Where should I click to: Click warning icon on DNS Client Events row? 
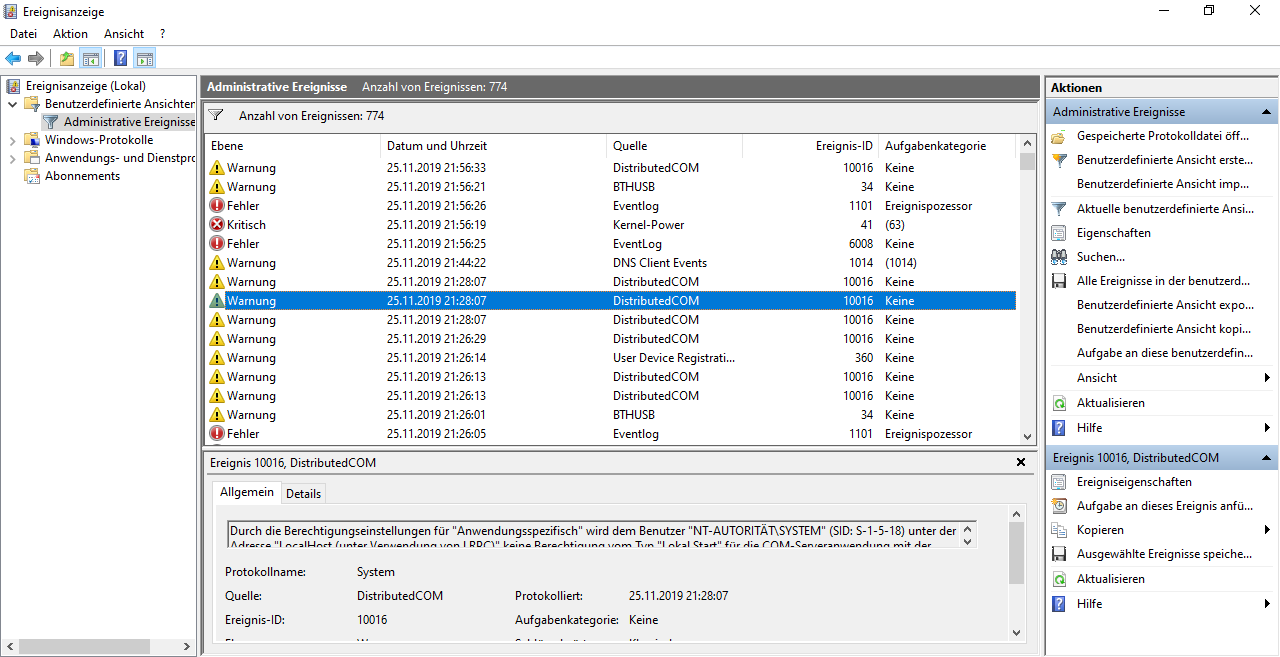click(x=217, y=263)
